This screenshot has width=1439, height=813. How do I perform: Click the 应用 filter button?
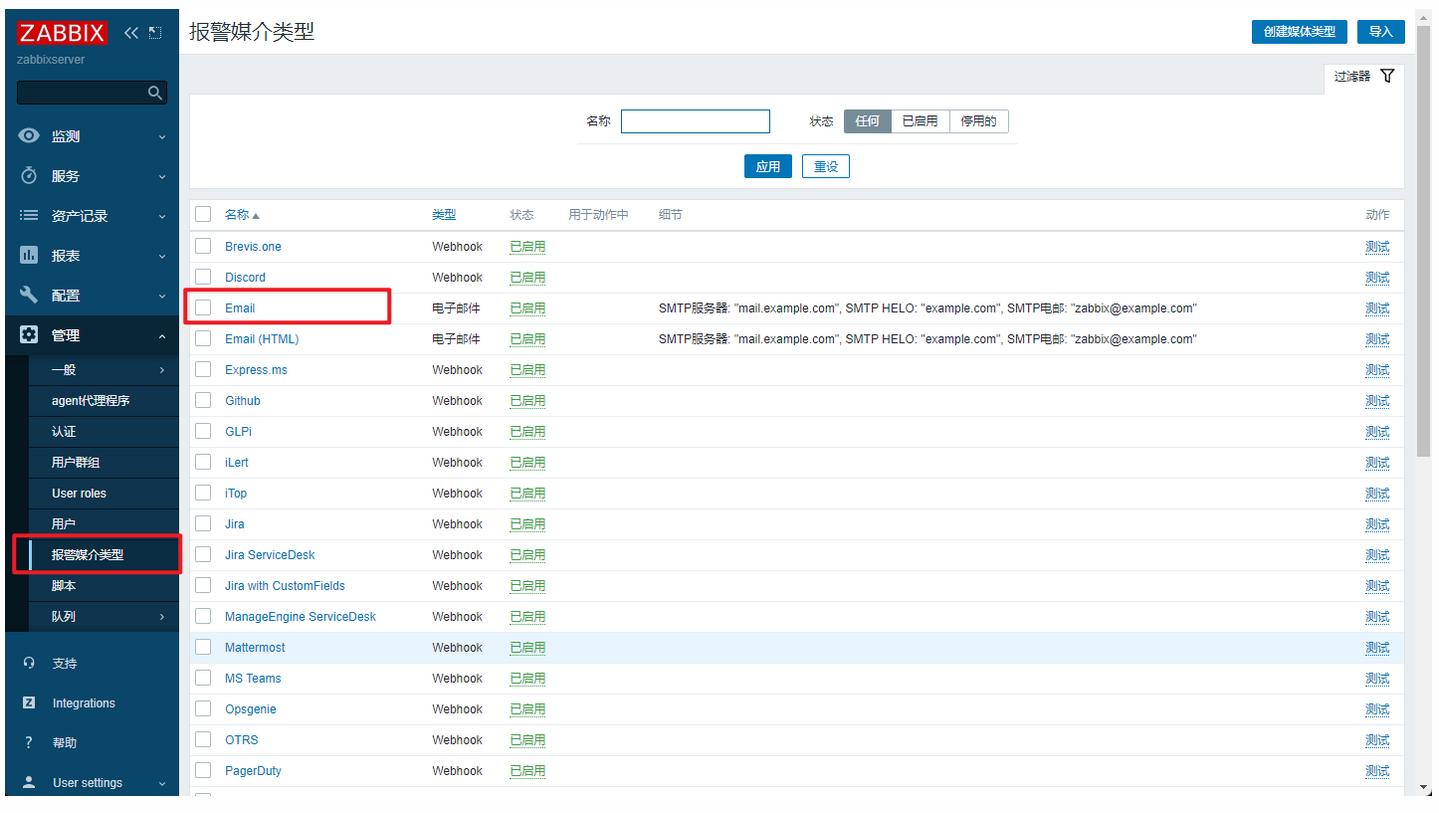pos(768,167)
